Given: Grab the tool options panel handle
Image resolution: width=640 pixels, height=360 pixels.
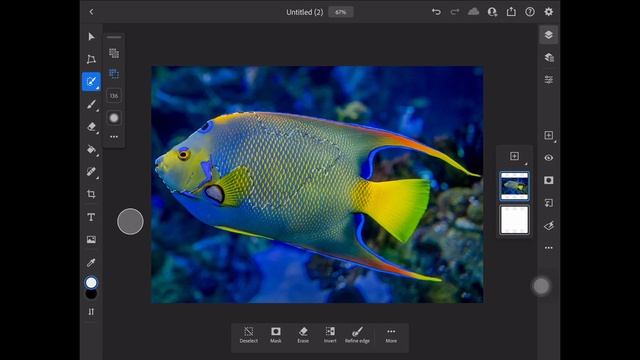Looking at the screenshot, I should [114, 37].
